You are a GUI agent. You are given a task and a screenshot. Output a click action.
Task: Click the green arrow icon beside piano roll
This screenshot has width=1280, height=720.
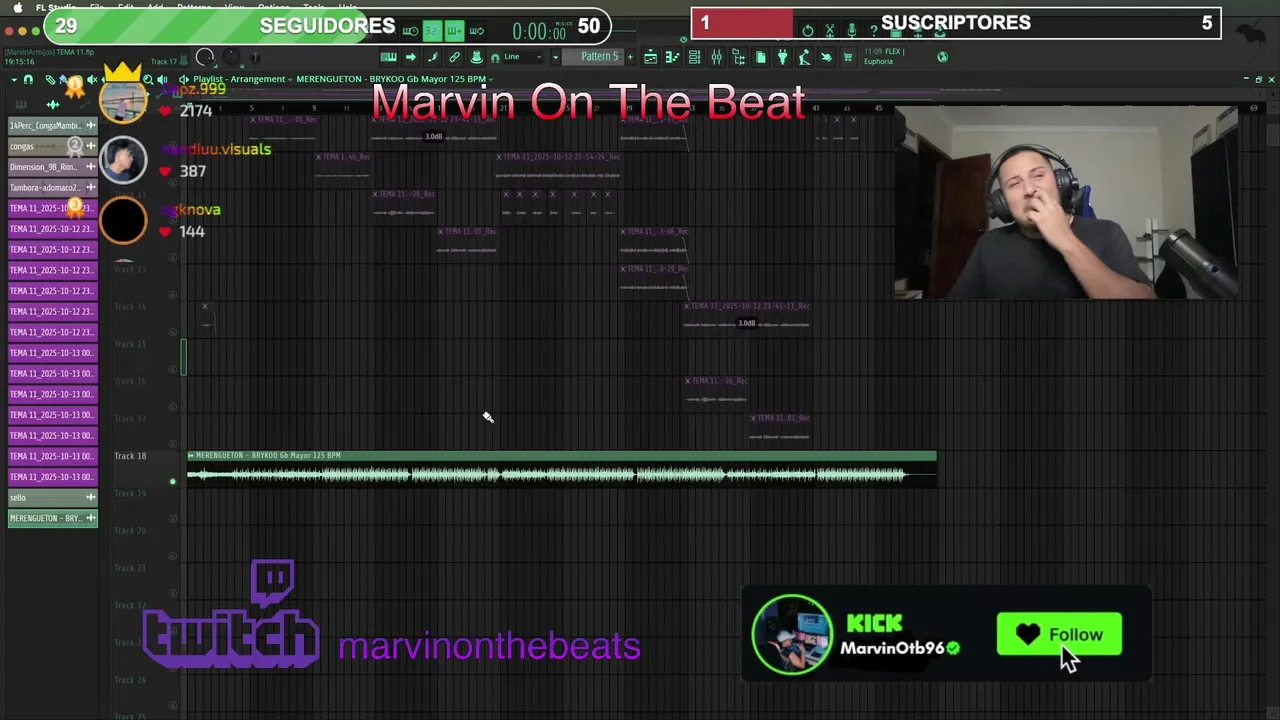click(411, 57)
